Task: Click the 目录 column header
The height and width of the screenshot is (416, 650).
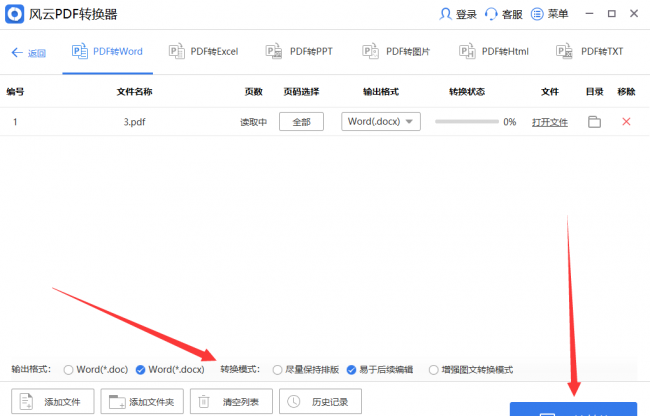Action: [x=594, y=92]
